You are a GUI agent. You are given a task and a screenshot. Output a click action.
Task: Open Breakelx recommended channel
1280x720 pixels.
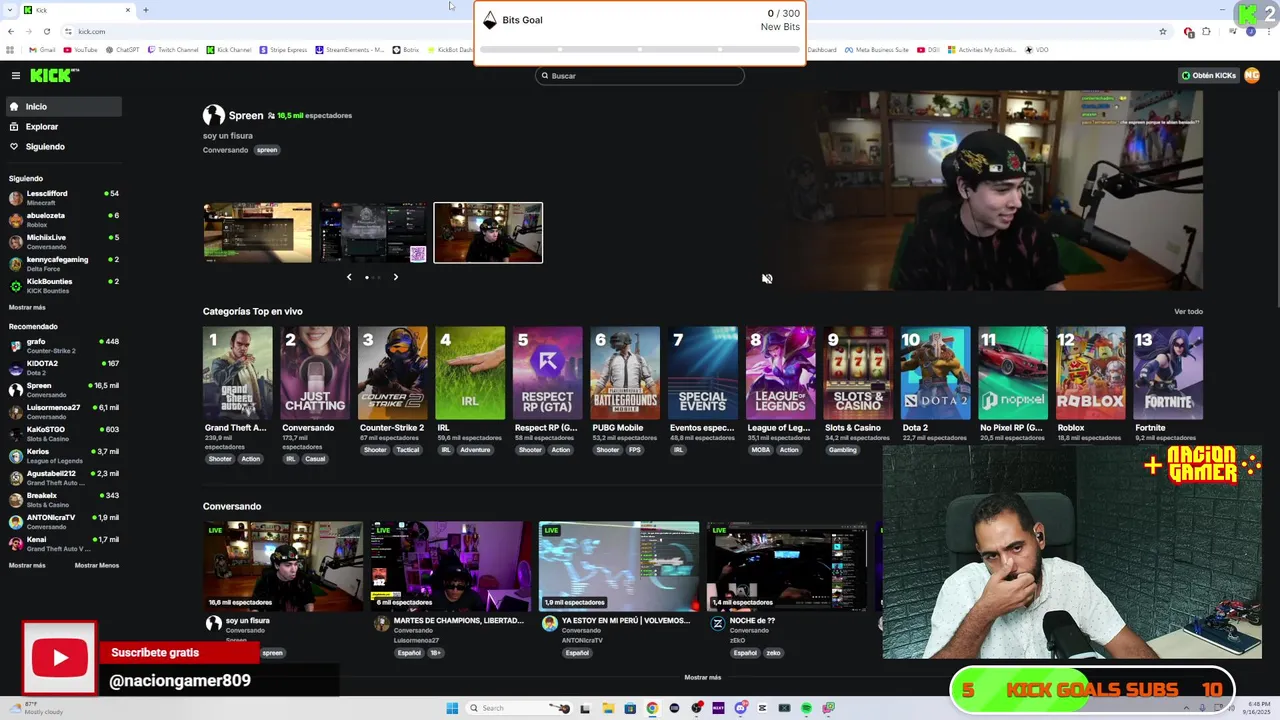coord(62,499)
